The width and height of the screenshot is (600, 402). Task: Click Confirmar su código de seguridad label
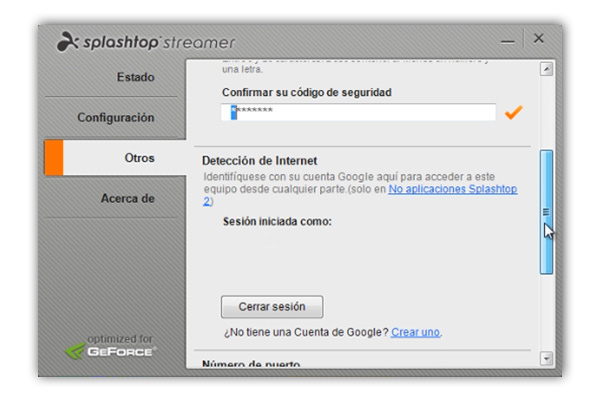pos(307,92)
